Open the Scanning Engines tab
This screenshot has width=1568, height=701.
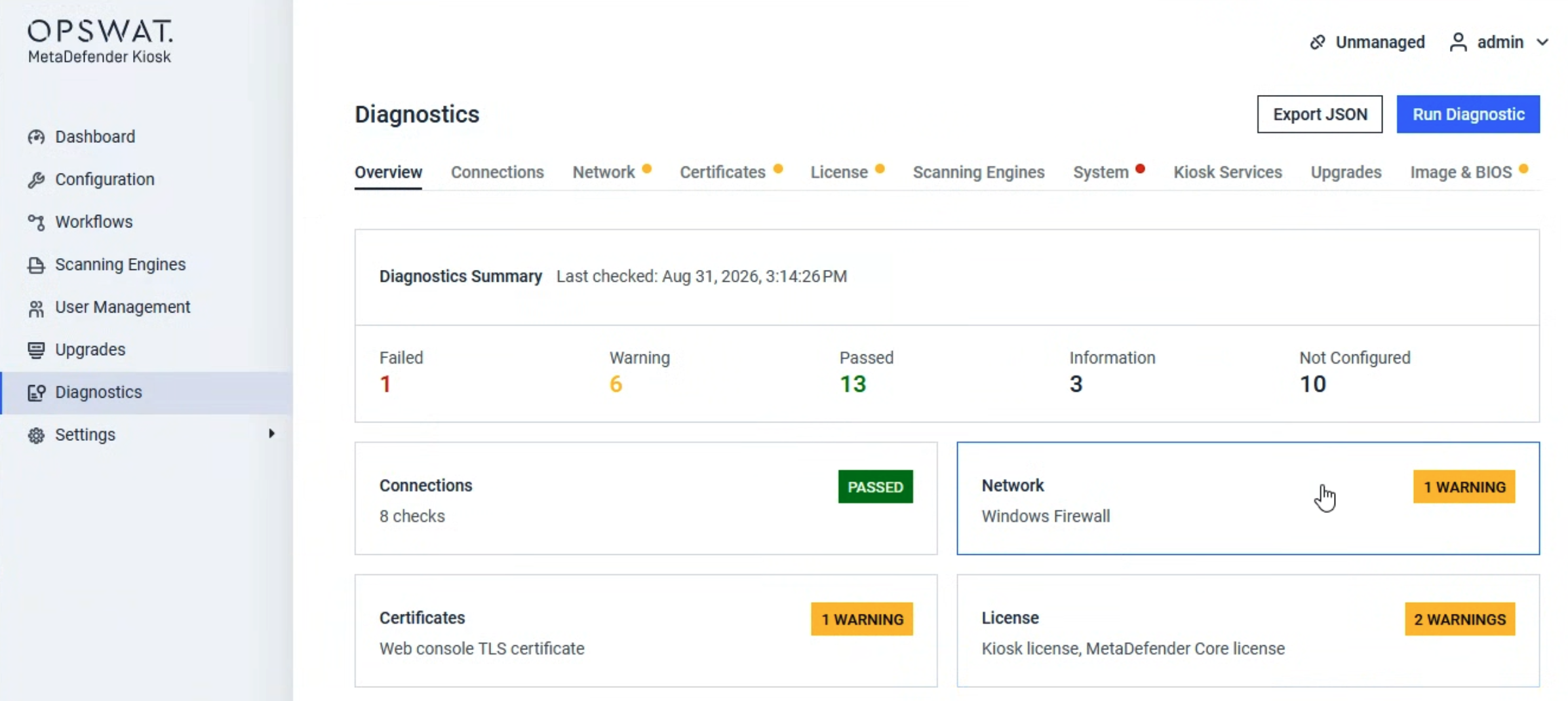click(979, 172)
